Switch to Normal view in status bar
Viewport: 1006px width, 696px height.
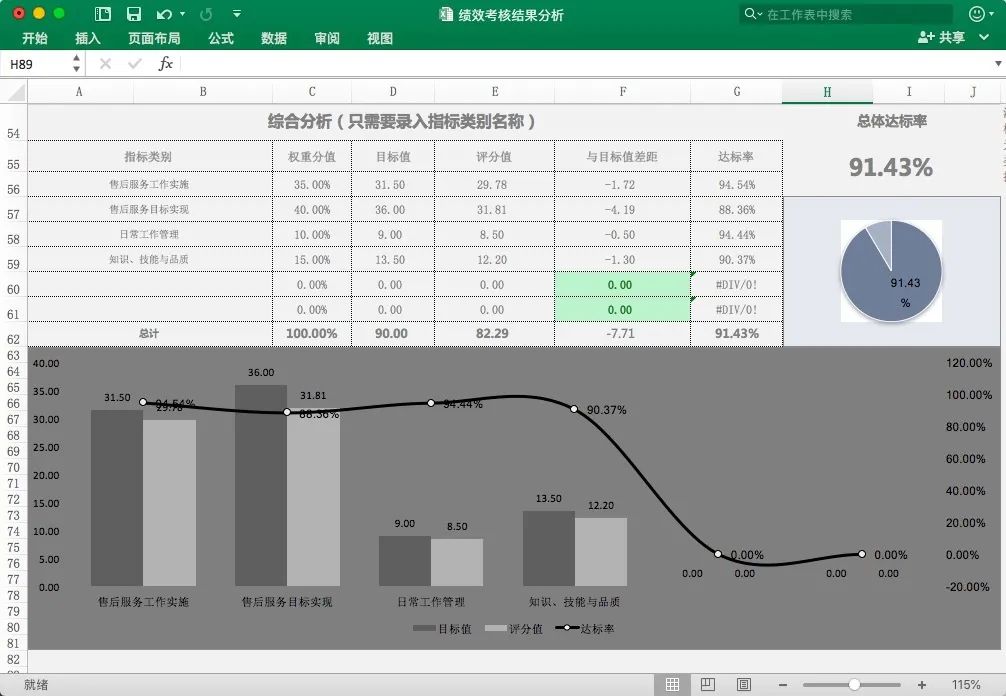672,685
